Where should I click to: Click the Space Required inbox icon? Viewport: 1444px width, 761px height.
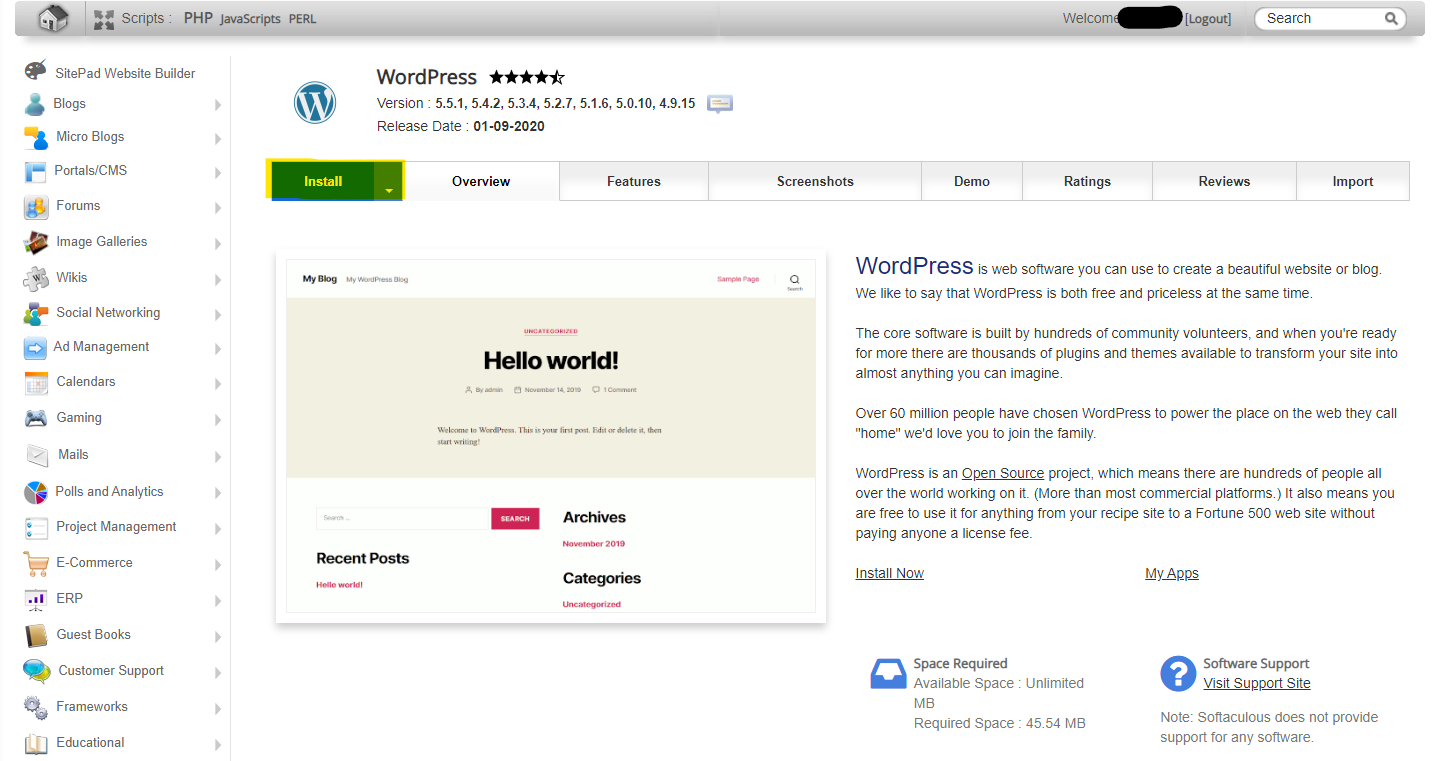click(x=888, y=674)
